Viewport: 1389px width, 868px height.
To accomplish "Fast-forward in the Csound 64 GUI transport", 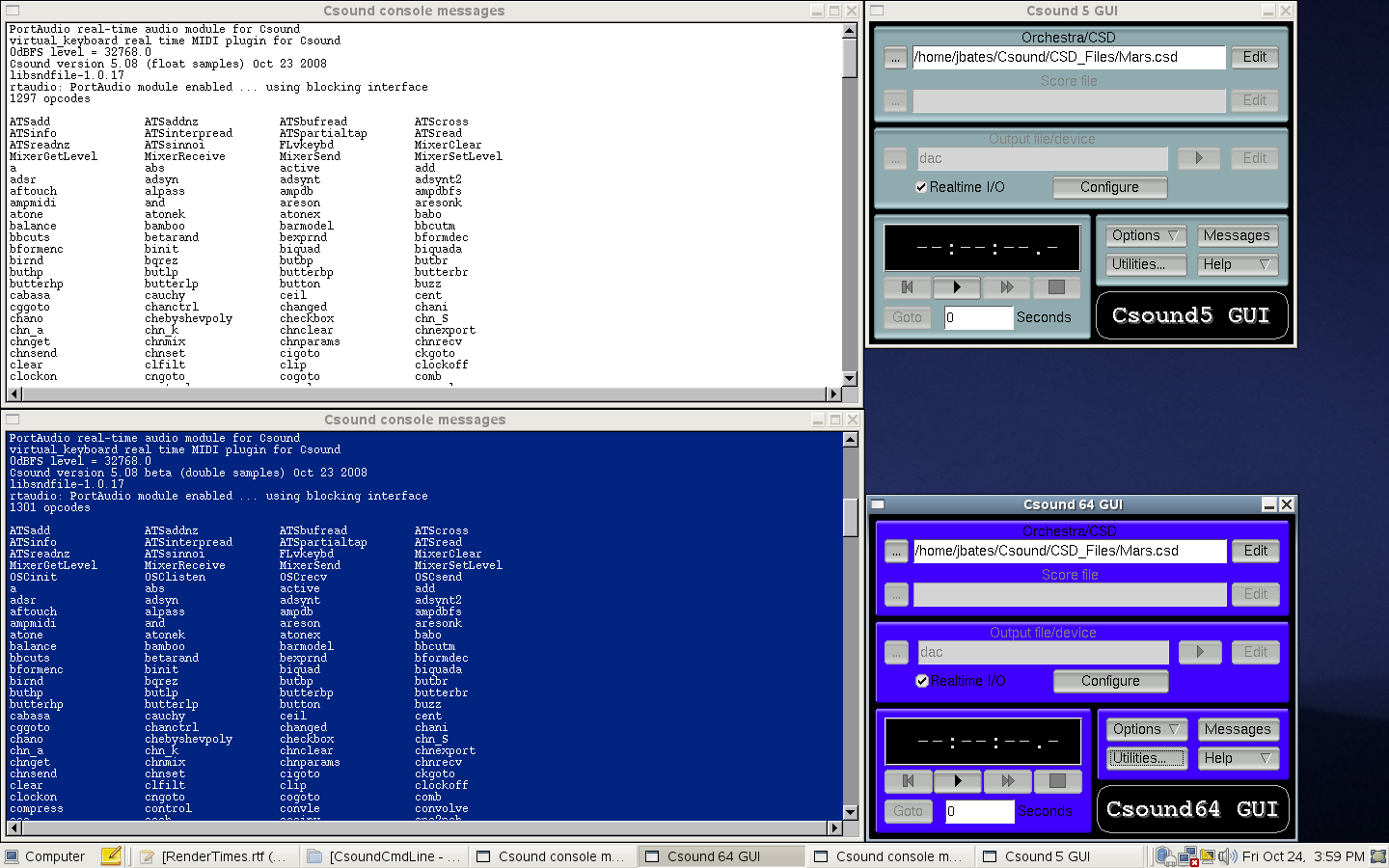I will point(1008,780).
